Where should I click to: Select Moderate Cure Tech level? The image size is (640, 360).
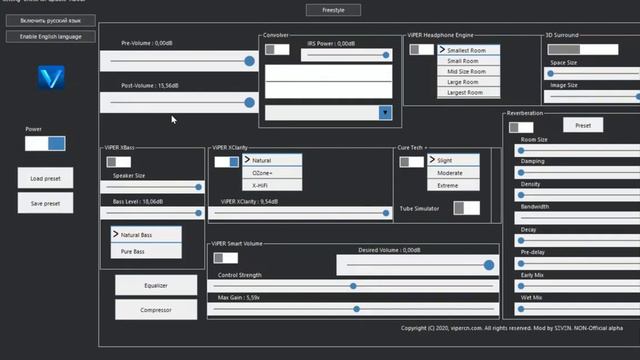453,173
